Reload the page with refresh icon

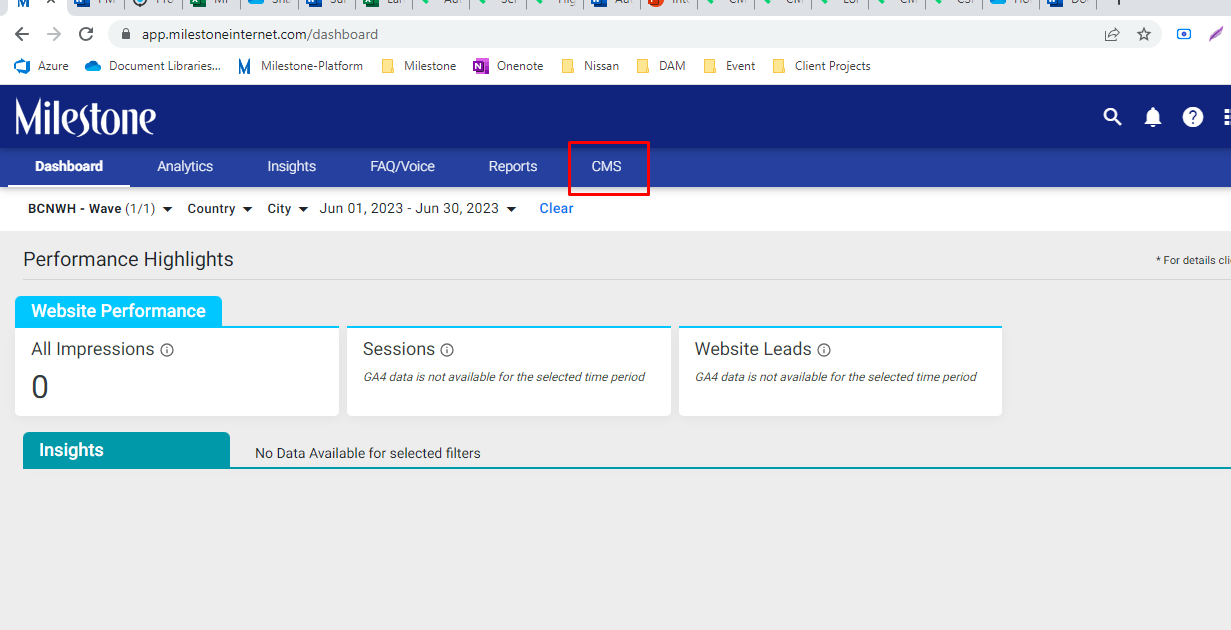point(86,34)
